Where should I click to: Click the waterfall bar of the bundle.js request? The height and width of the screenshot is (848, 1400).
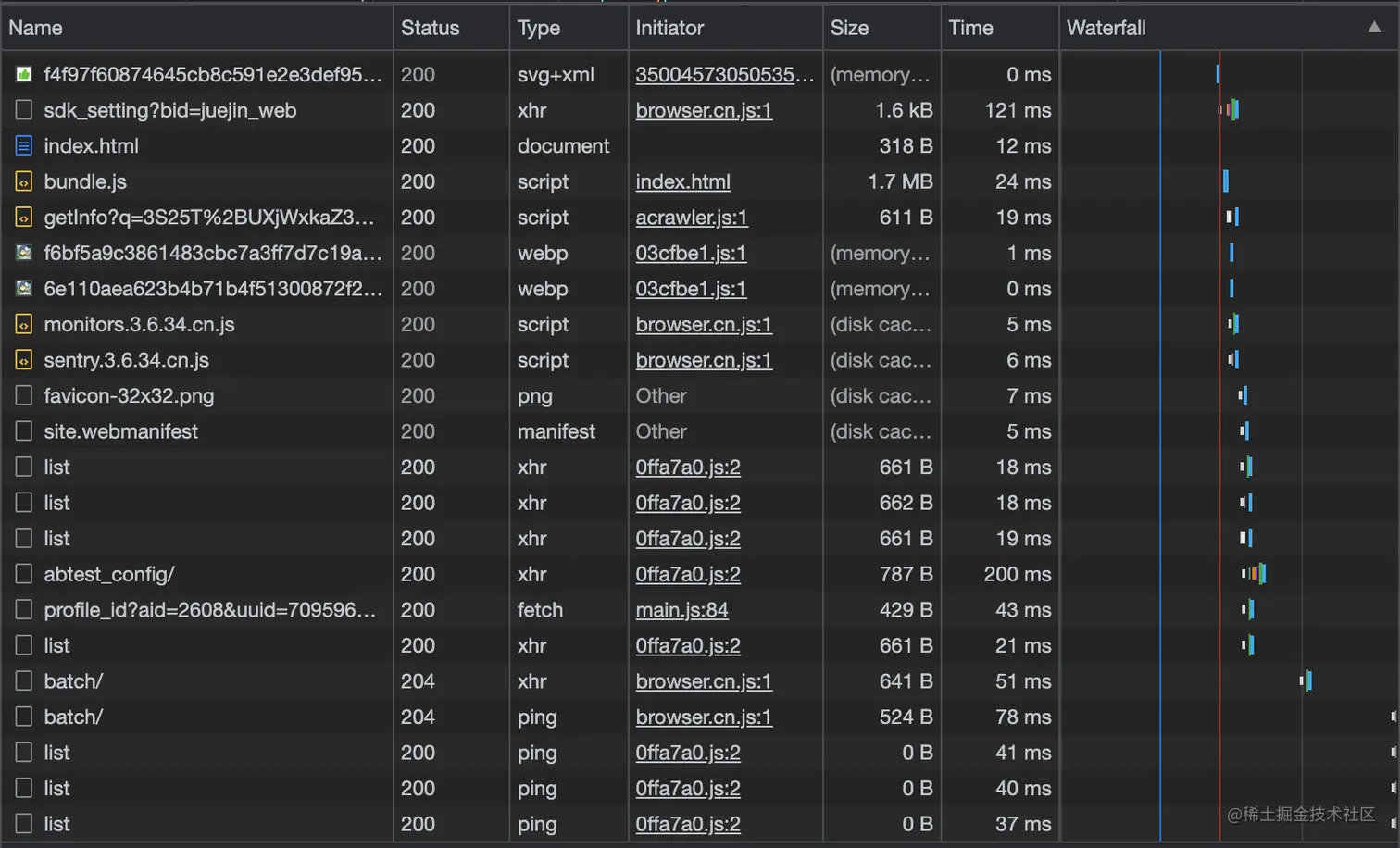(1226, 181)
